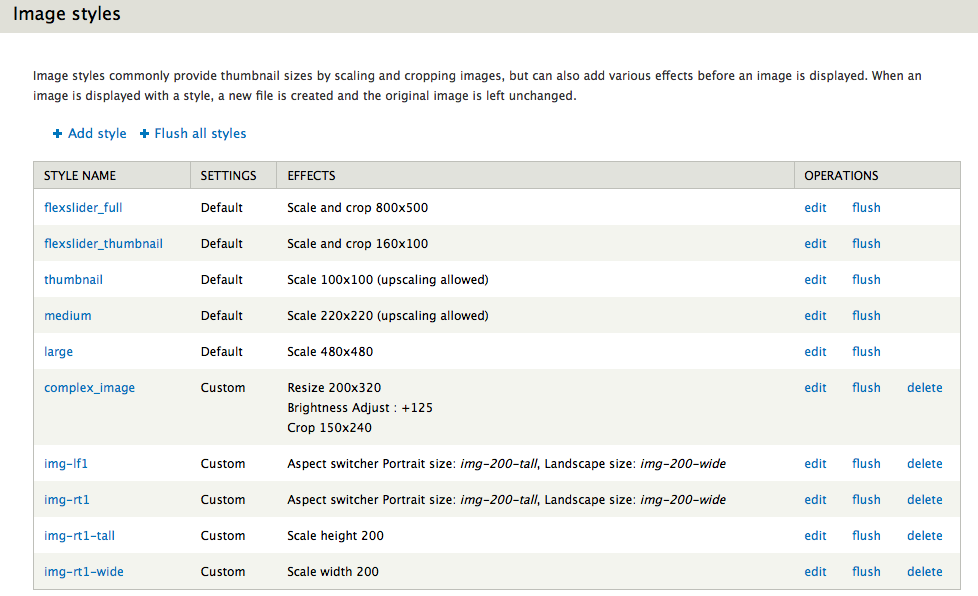Open the flexslider_thumbnail image style
Viewport: 978px width, 596px height.
(x=103, y=243)
